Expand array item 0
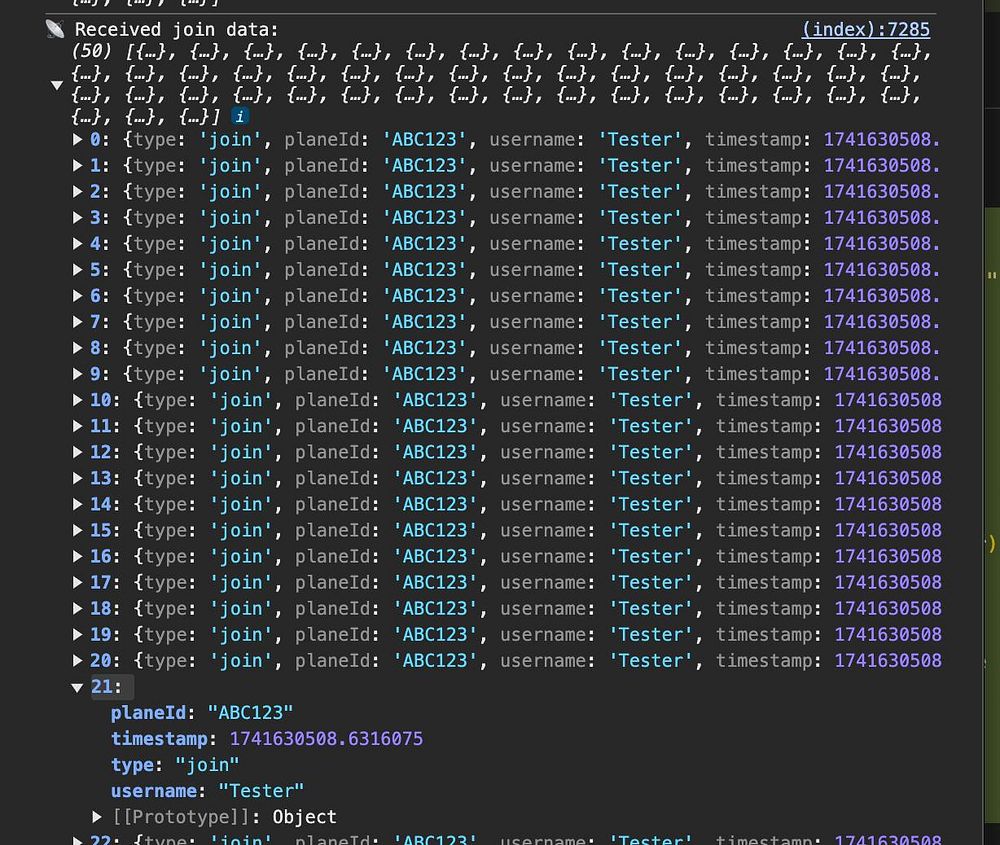The height and width of the screenshot is (845, 1000). (78, 140)
